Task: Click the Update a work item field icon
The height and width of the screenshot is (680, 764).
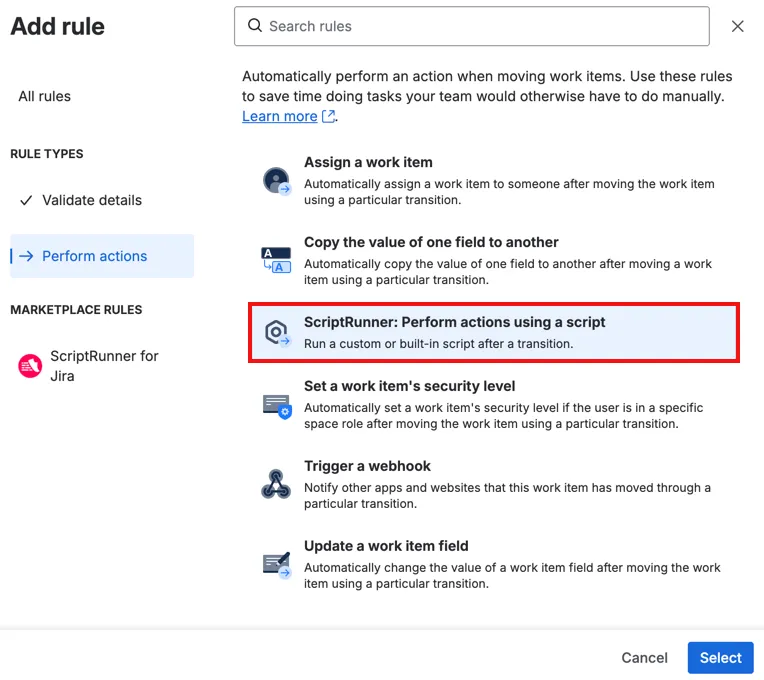Action: point(277,565)
